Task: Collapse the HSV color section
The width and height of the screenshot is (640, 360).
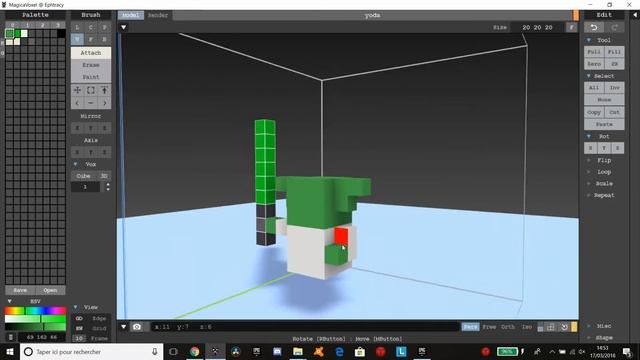Action: [9, 301]
